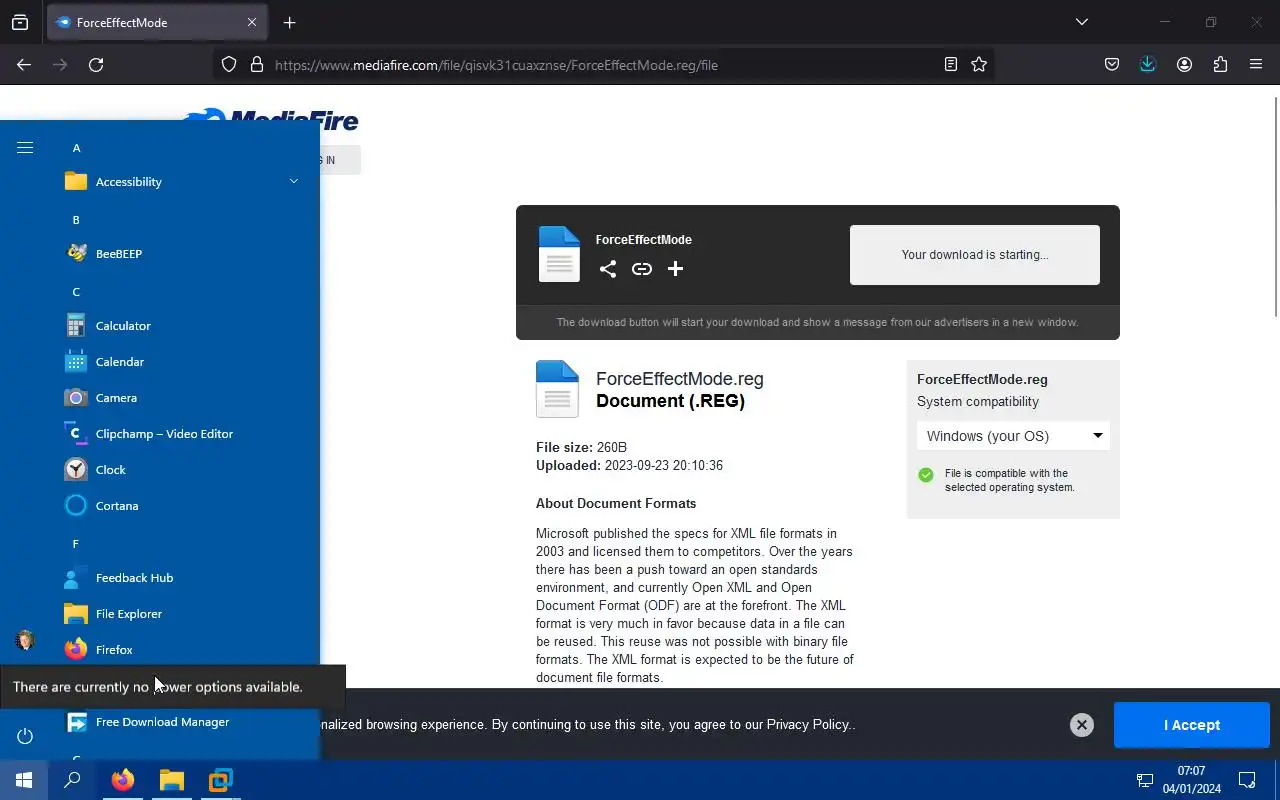
Task: Open Feedback Hub
Action: 184,578
